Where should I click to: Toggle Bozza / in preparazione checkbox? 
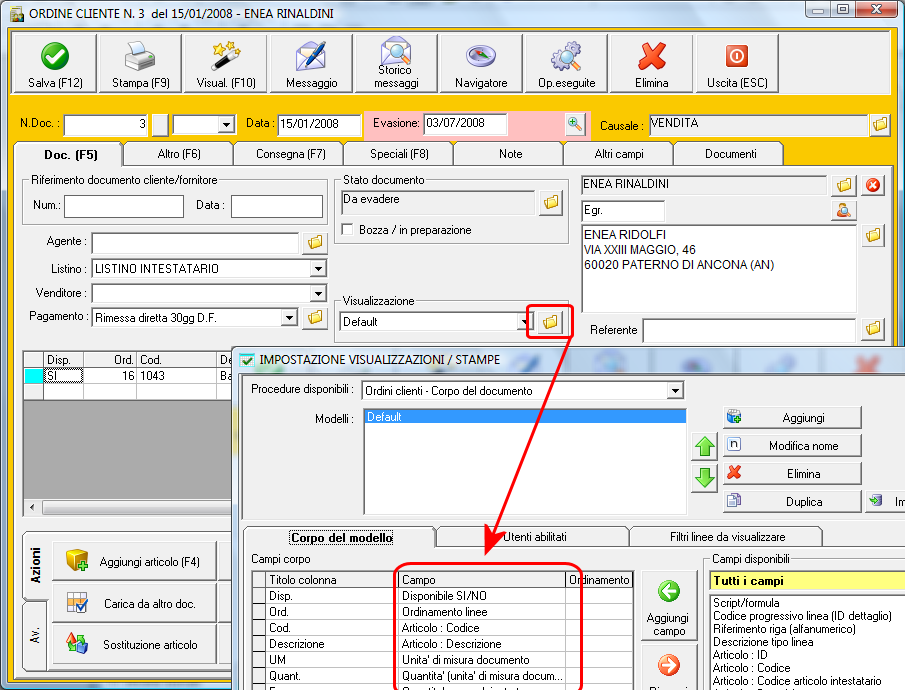pyautogui.click(x=347, y=230)
